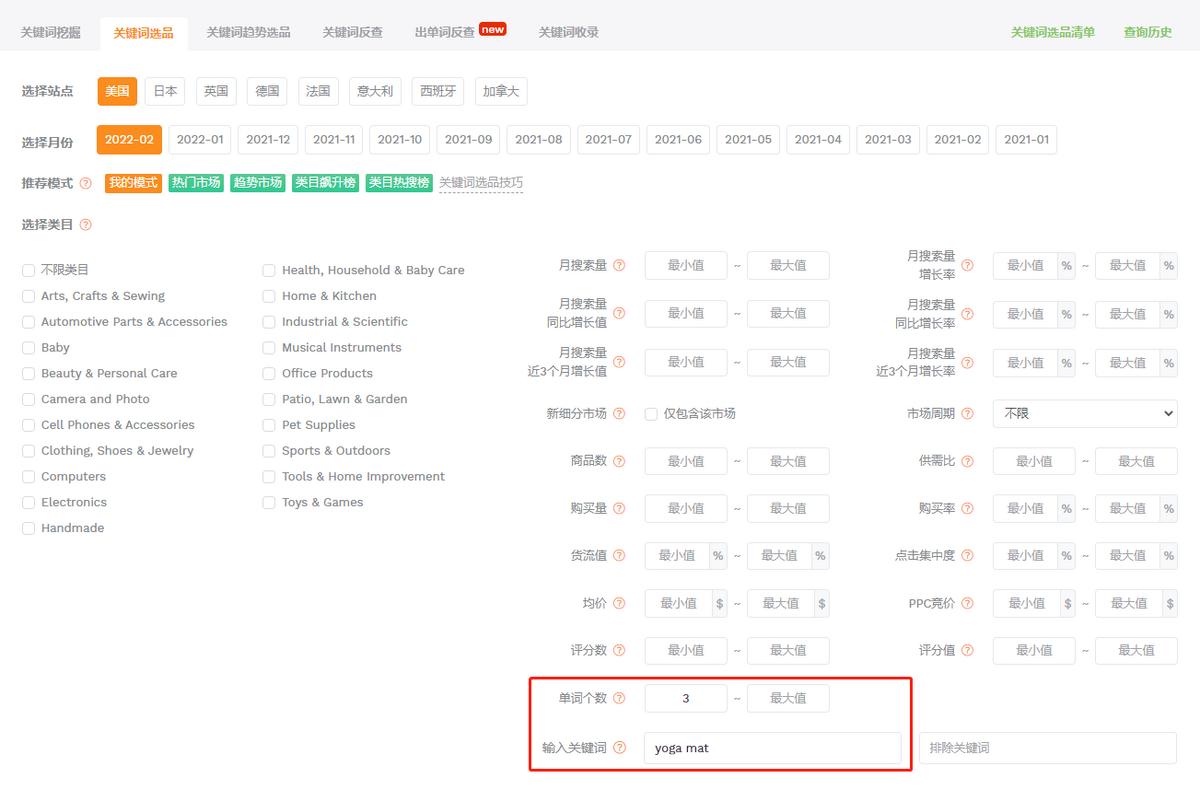Click the 购买率 question mark icon

[x=965, y=508]
